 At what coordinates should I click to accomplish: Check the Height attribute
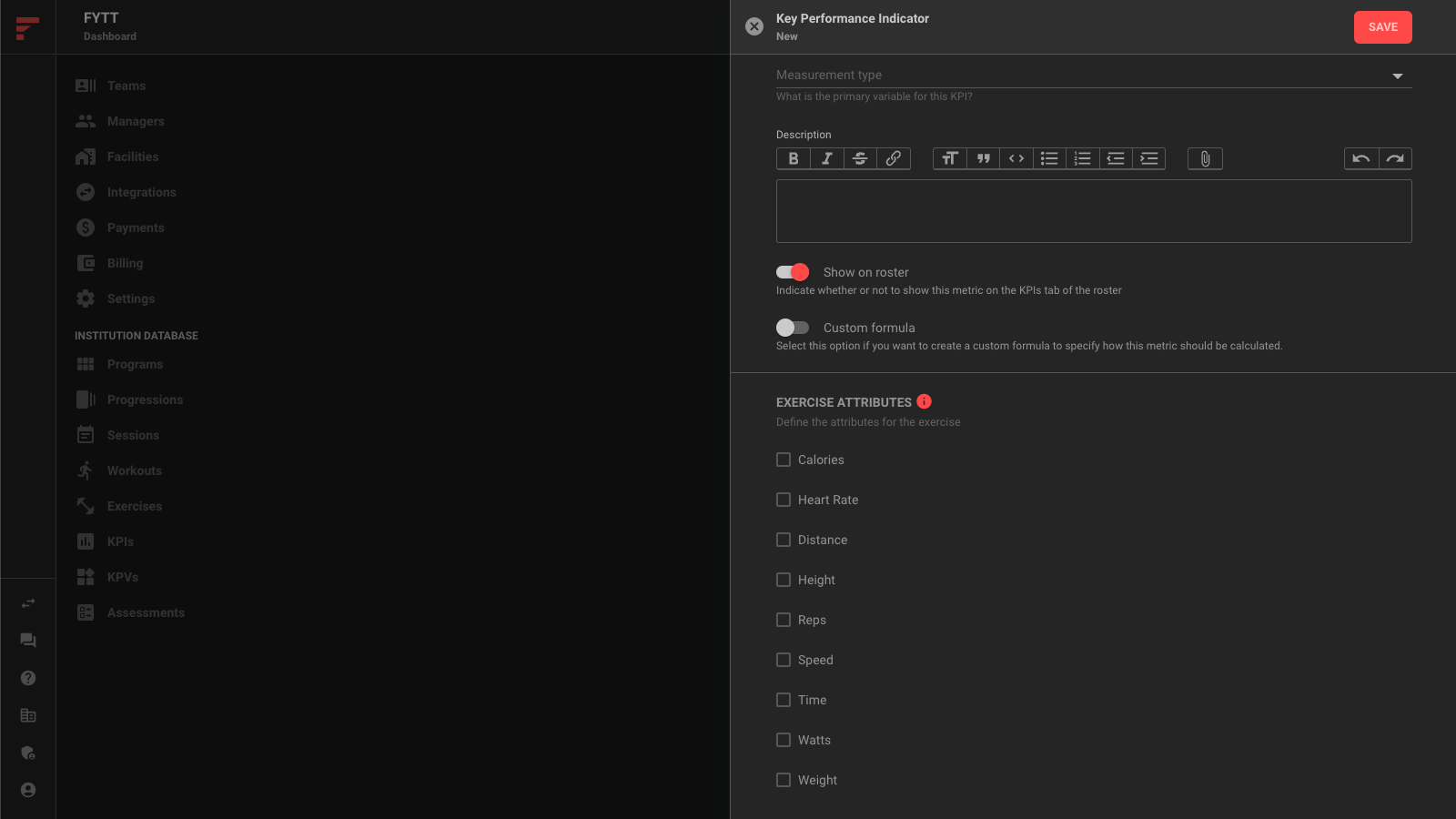click(x=784, y=580)
